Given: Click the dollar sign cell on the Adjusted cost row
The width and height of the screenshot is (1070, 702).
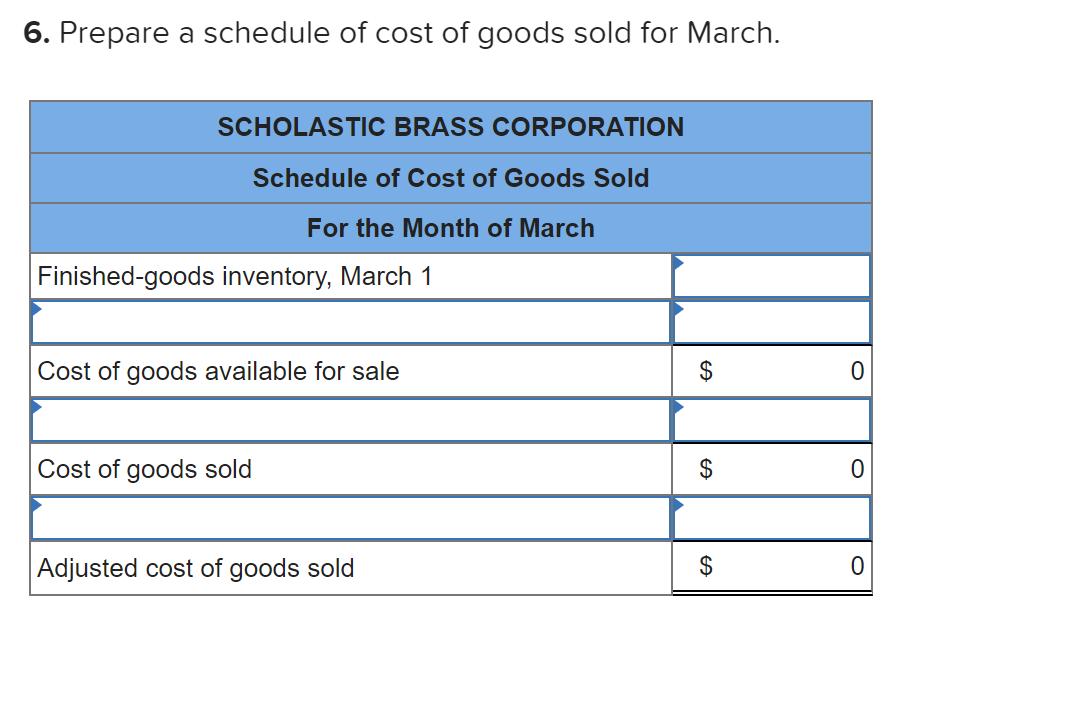Looking at the screenshot, I should (706, 566).
